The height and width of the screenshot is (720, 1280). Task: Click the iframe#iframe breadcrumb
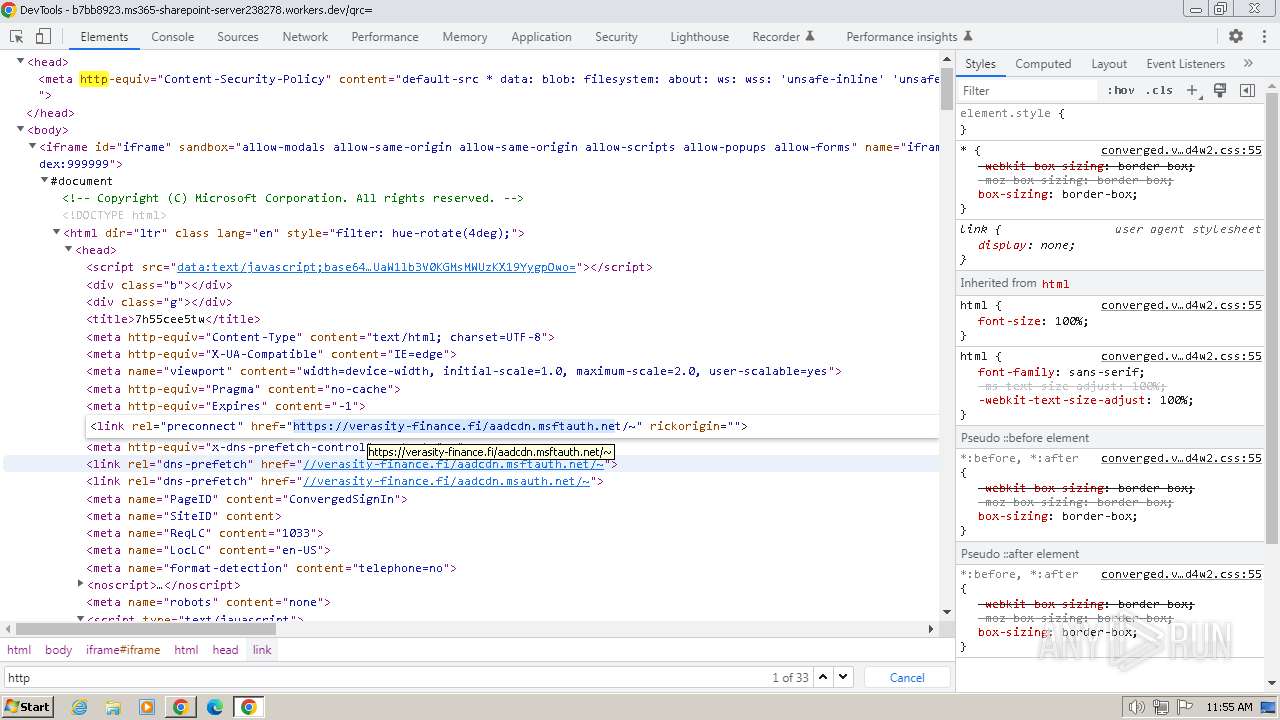[x=123, y=649]
